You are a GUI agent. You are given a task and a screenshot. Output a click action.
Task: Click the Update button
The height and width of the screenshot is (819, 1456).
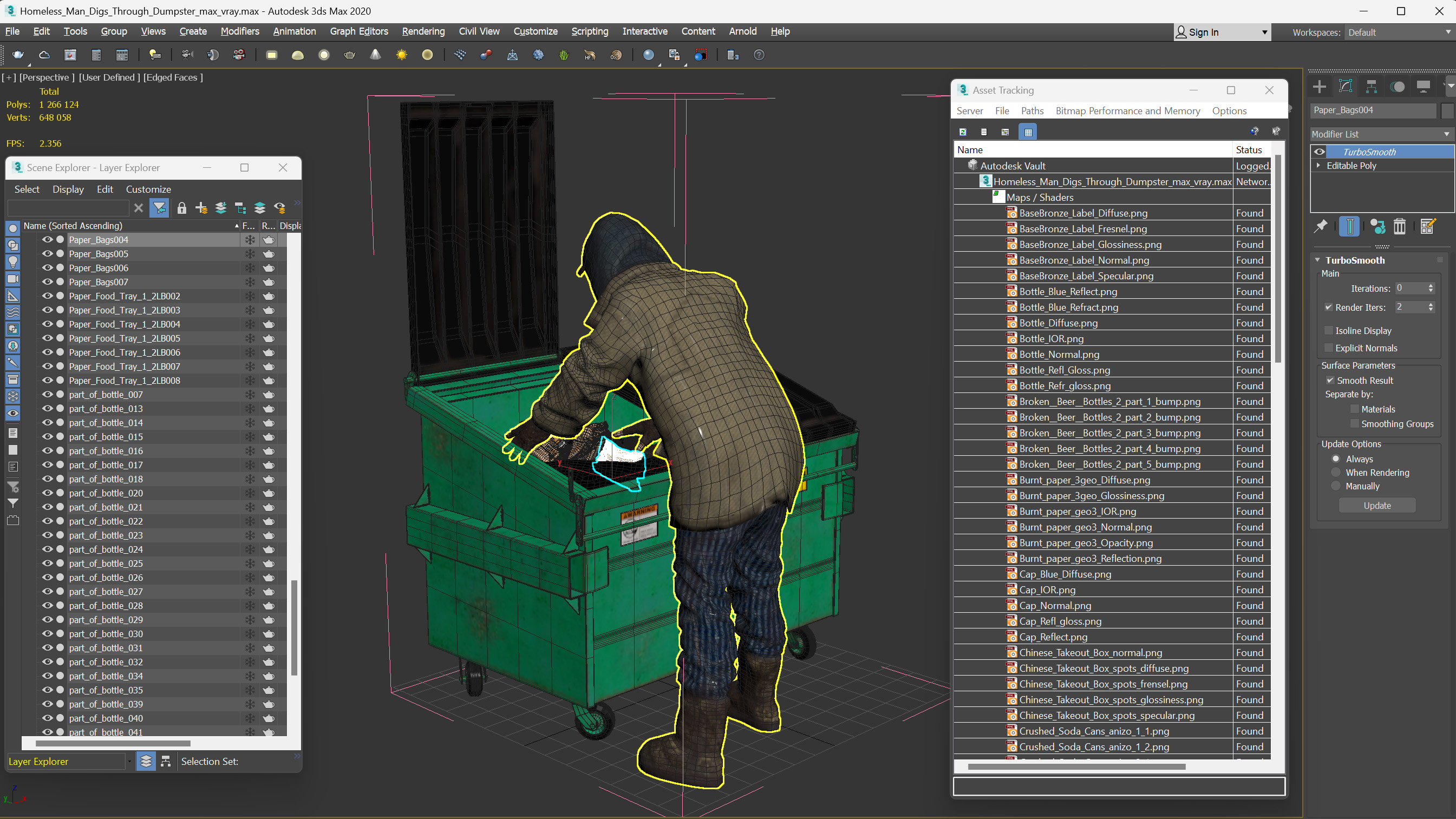(x=1378, y=505)
